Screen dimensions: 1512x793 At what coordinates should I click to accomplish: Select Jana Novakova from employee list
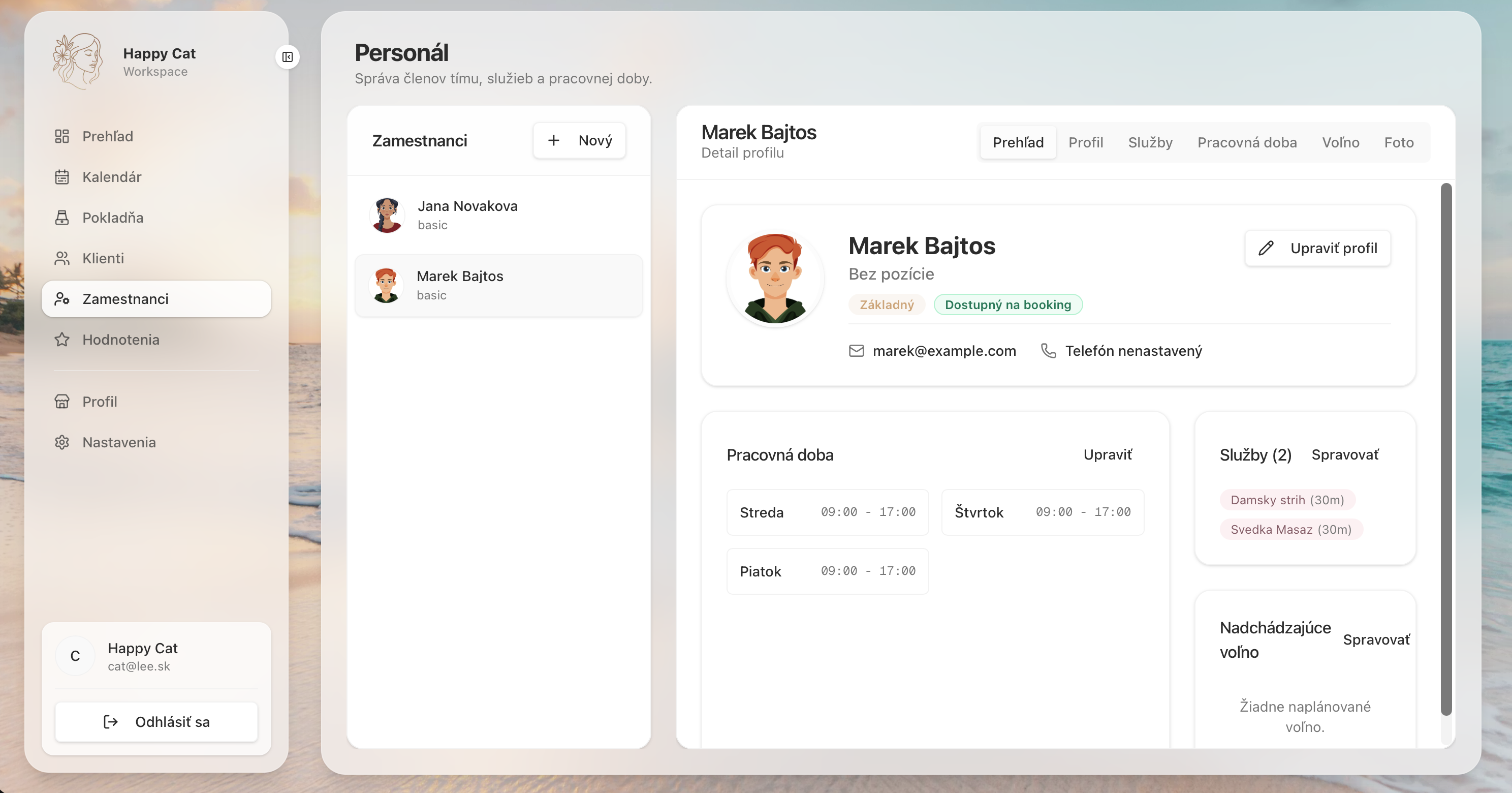[x=468, y=215]
